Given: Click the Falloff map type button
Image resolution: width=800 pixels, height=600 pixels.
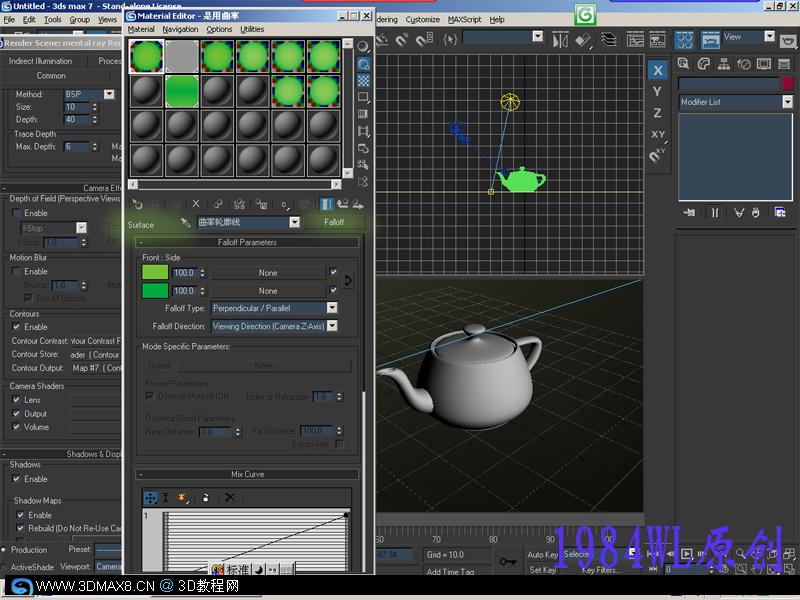Looking at the screenshot, I should 334,223.
